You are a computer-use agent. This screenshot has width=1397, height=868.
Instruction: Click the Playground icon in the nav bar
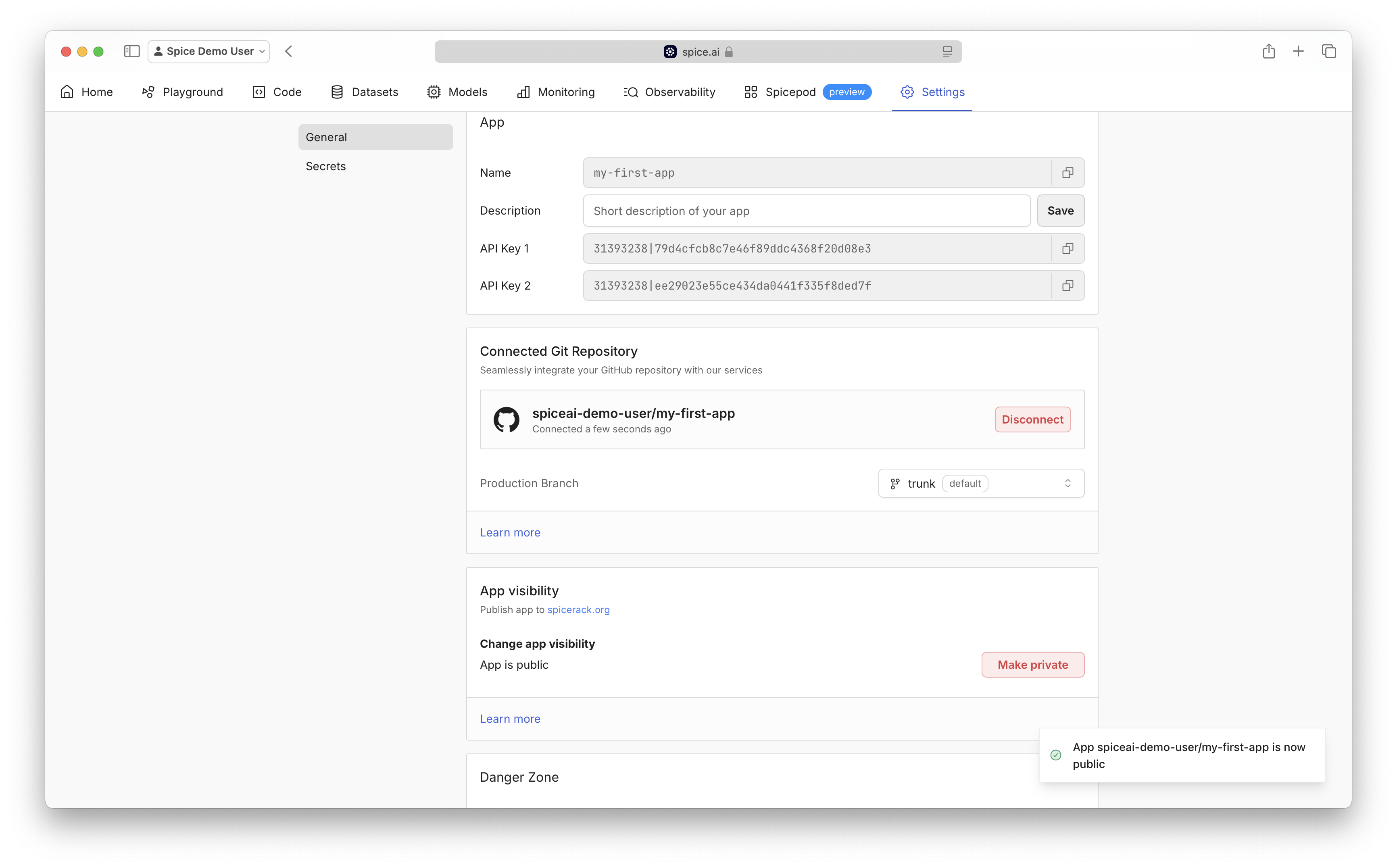[x=148, y=92]
